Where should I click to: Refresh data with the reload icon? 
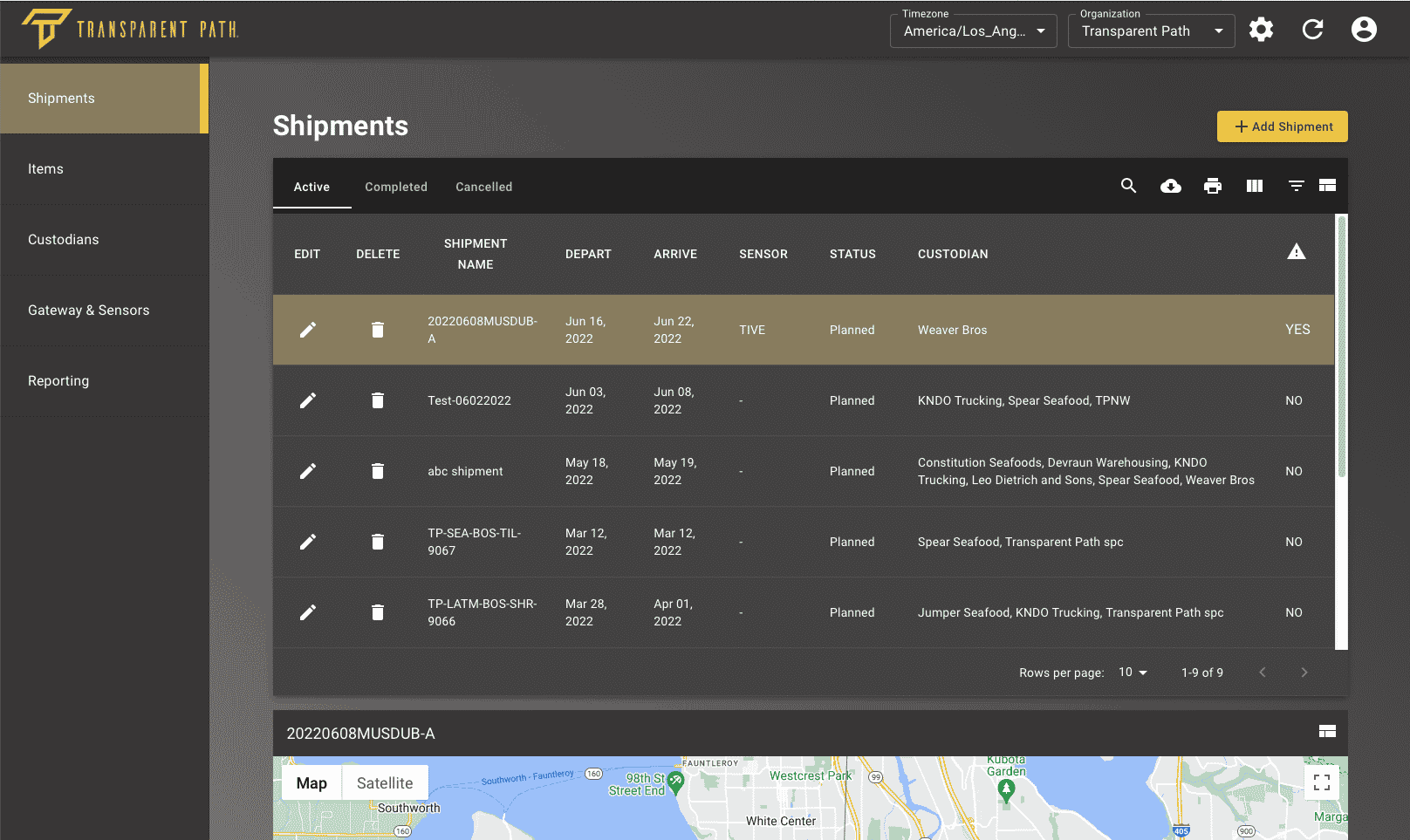click(1312, 30)
